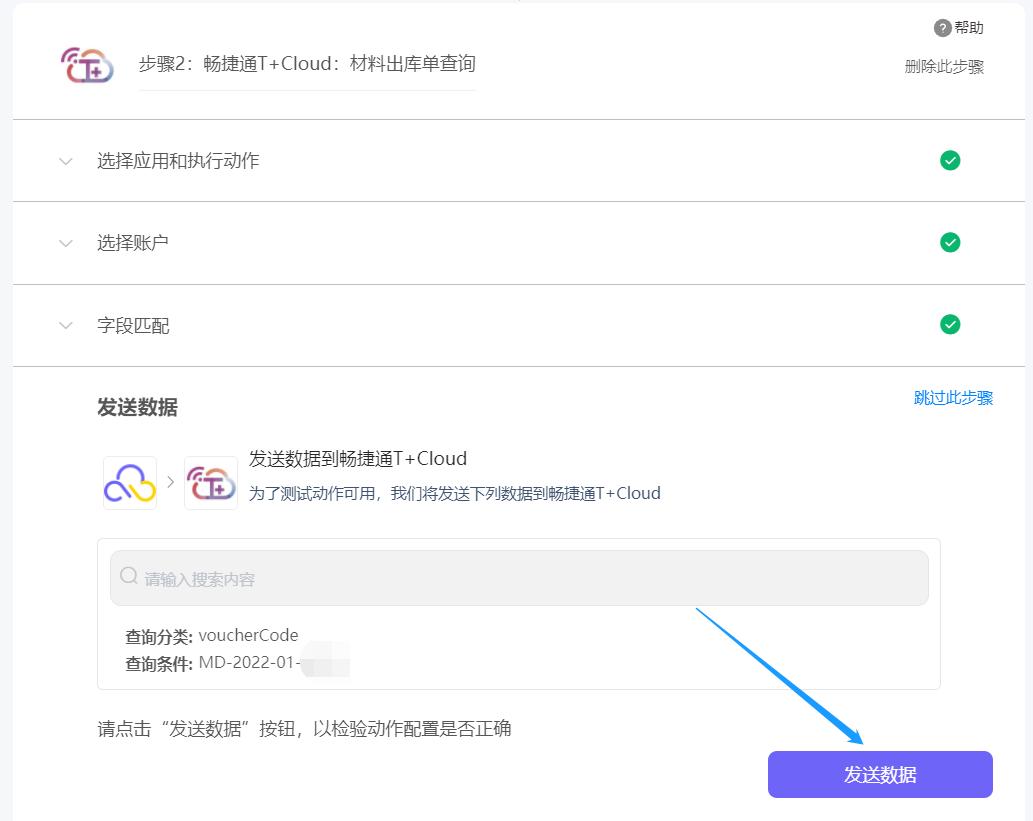This screenshot has width=1033, height=821.
Task: Expand the 选择账户 section chevron
Action: tap(64, 242)
